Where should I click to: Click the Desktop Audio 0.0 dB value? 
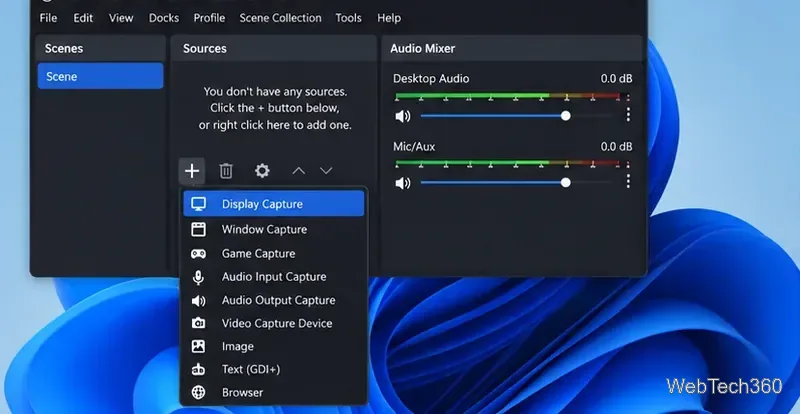[x=616, y=79]
